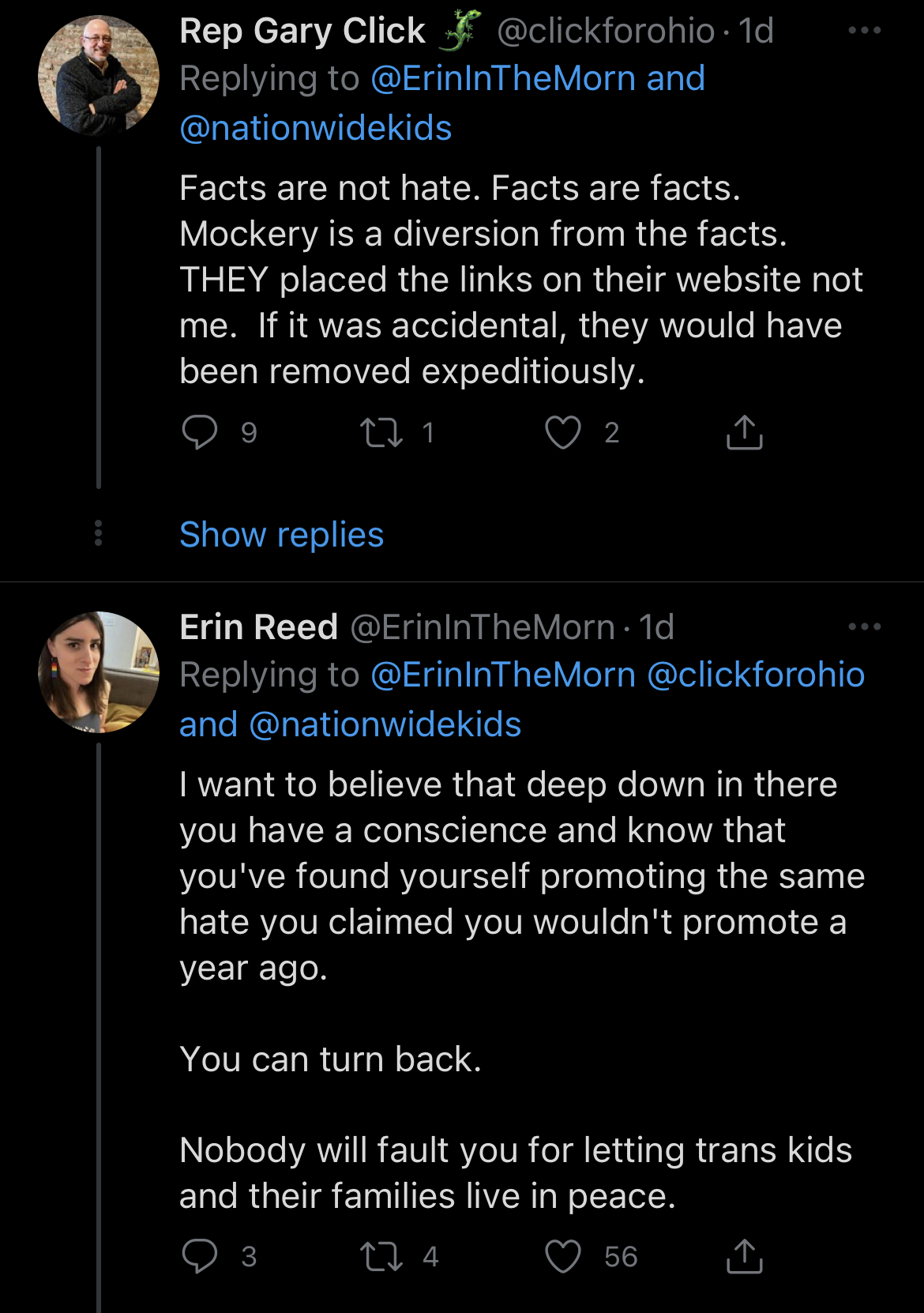
Task: Open more options on Erin Reed's tweet
Action: [864, 627]
